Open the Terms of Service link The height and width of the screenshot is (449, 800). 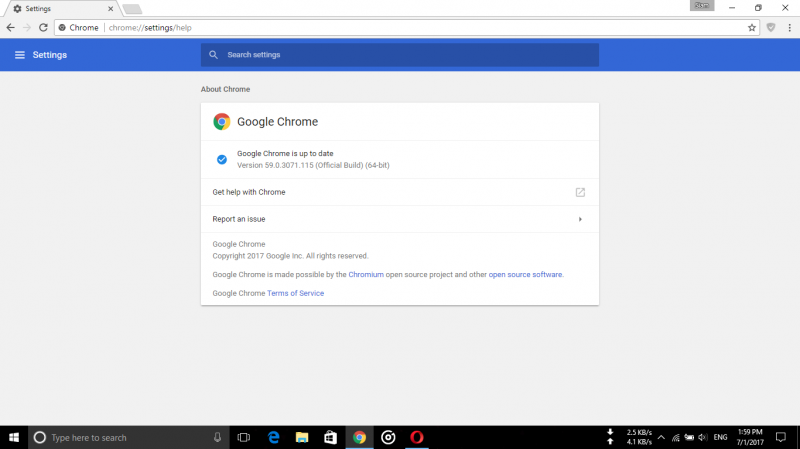295,293
